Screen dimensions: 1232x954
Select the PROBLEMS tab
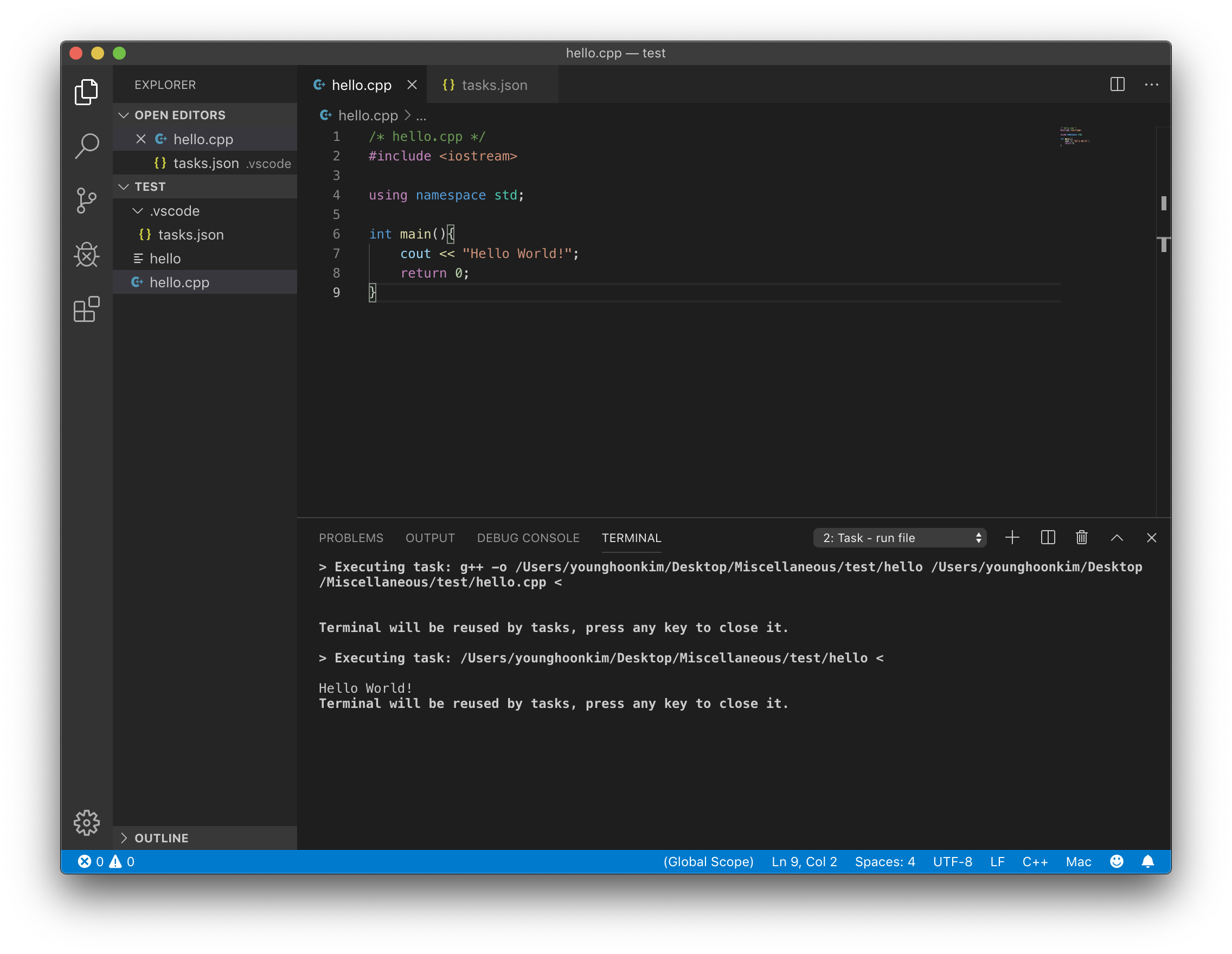(x=350, y=537)
